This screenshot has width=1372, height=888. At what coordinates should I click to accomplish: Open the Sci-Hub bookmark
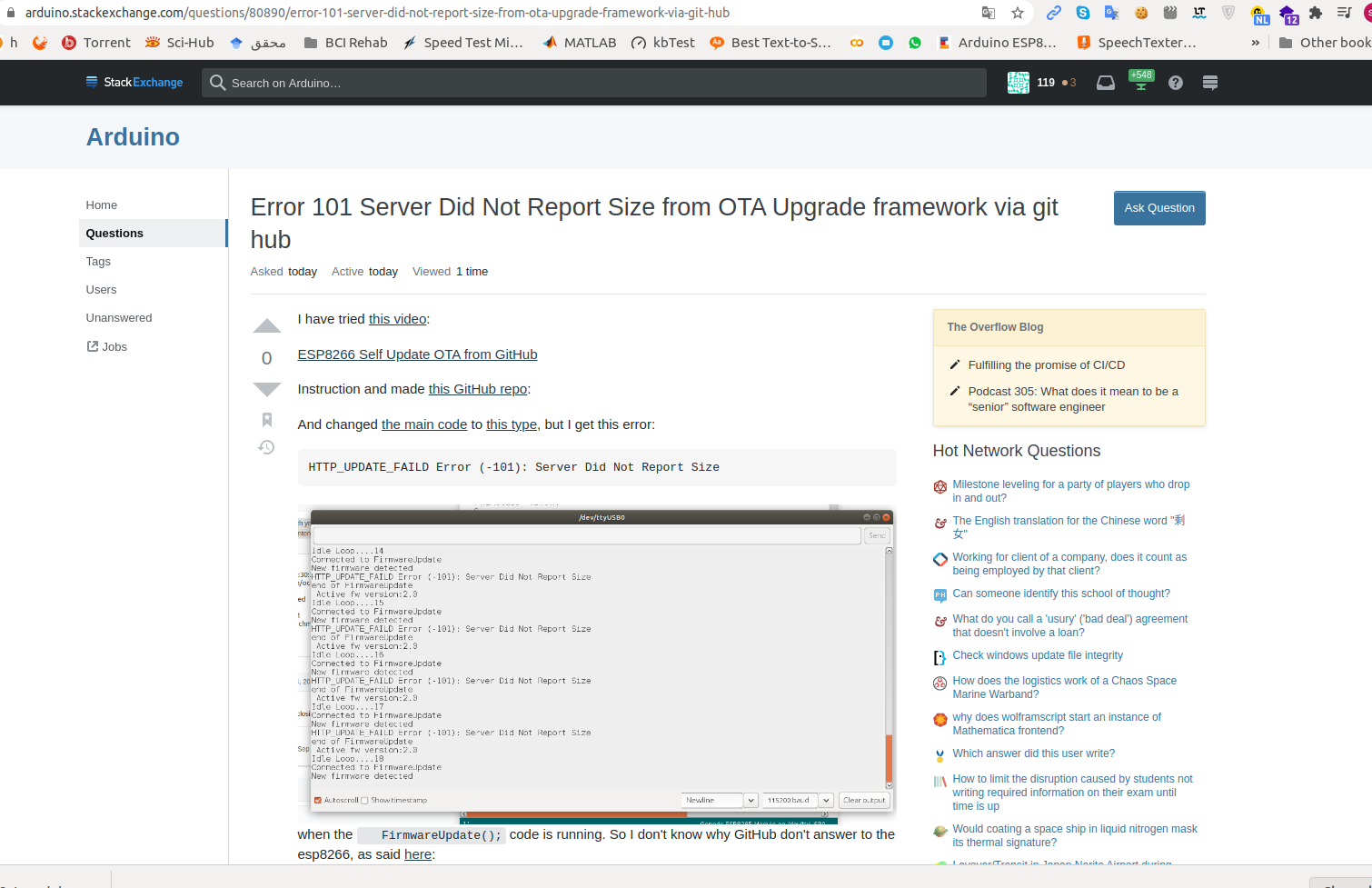coord(180,43)
